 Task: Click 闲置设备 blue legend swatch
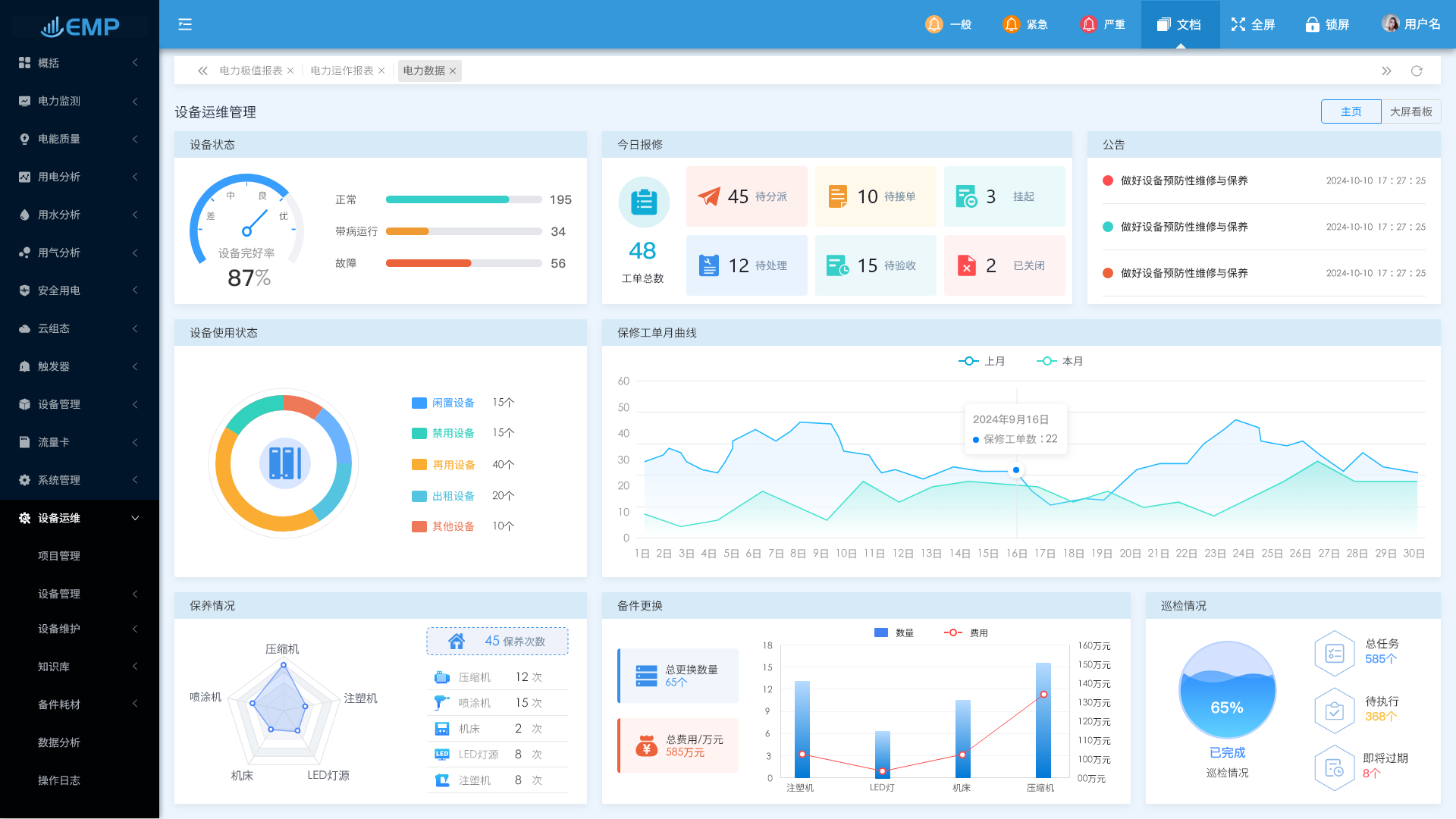(x=419, y=403)
